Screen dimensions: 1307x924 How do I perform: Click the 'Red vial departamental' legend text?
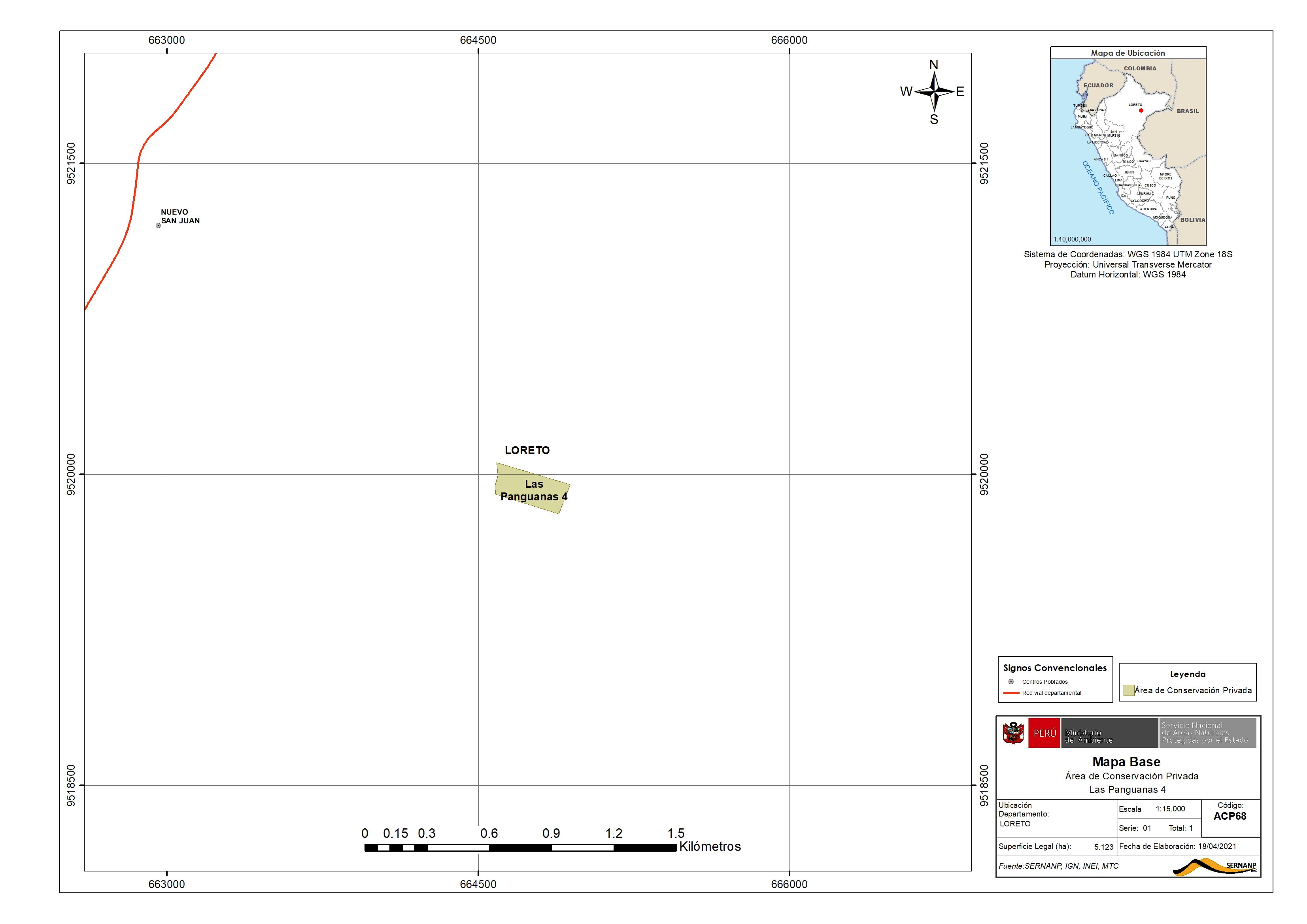coord(1051,693)
